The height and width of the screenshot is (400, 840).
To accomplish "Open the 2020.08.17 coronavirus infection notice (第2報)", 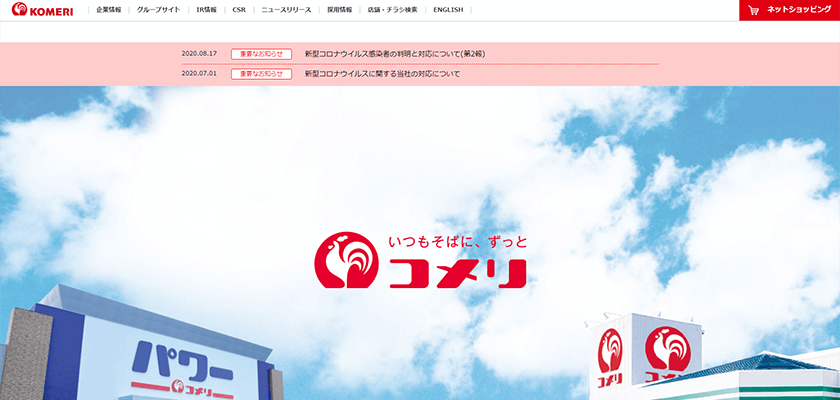I will click(395, 54).
